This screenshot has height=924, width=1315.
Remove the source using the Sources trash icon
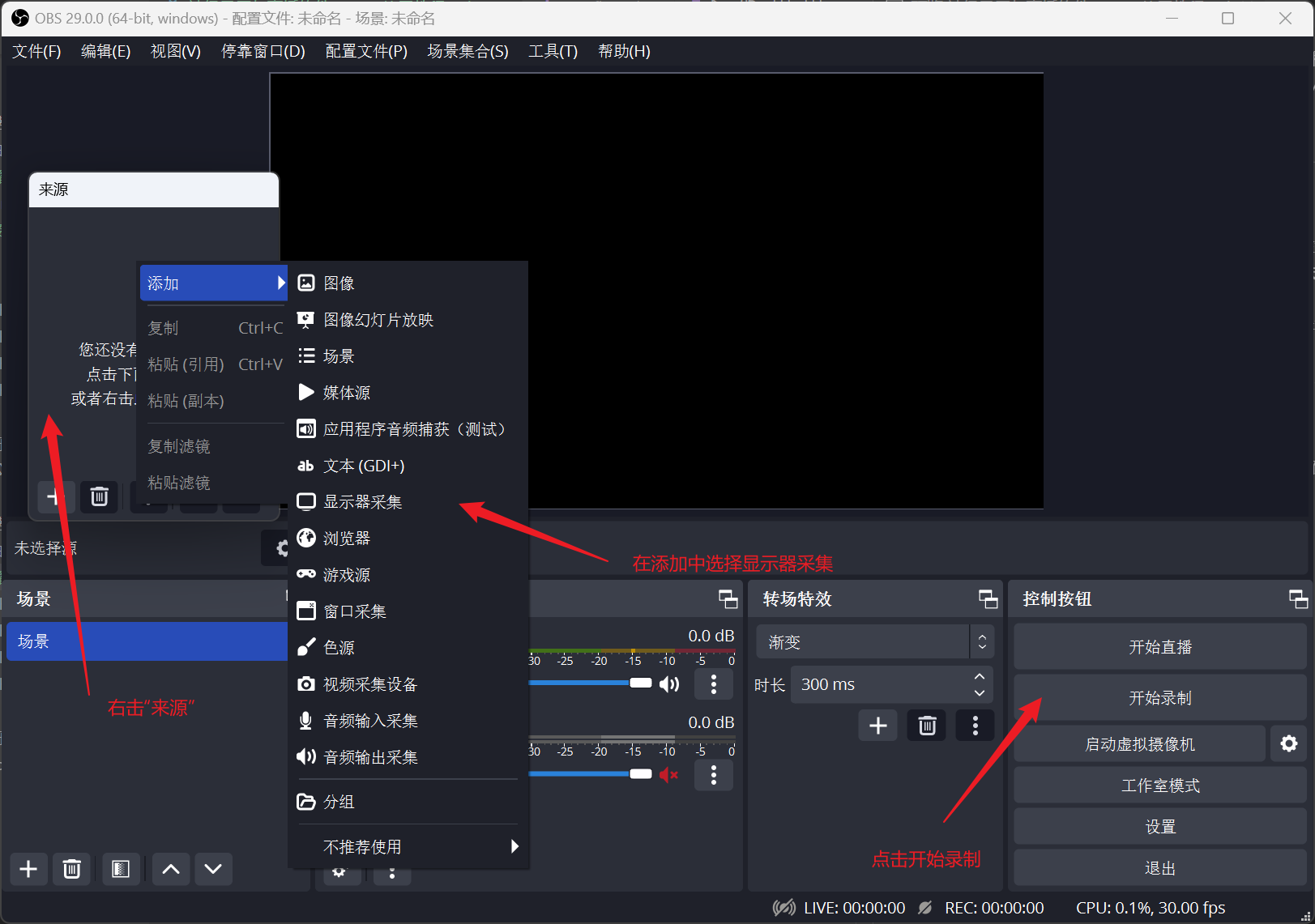(99, 496)
